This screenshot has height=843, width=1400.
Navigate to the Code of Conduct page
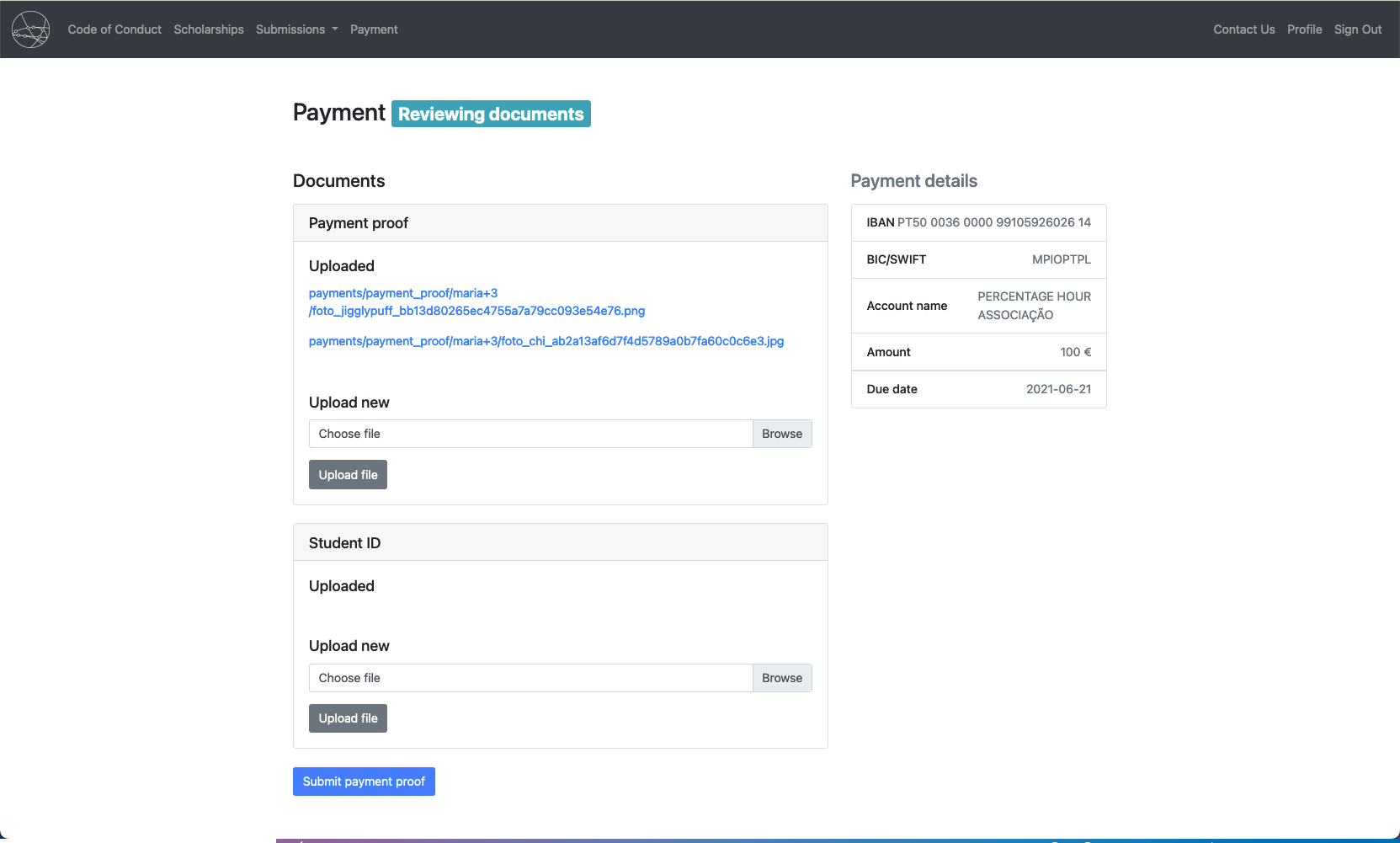(114, 29)
